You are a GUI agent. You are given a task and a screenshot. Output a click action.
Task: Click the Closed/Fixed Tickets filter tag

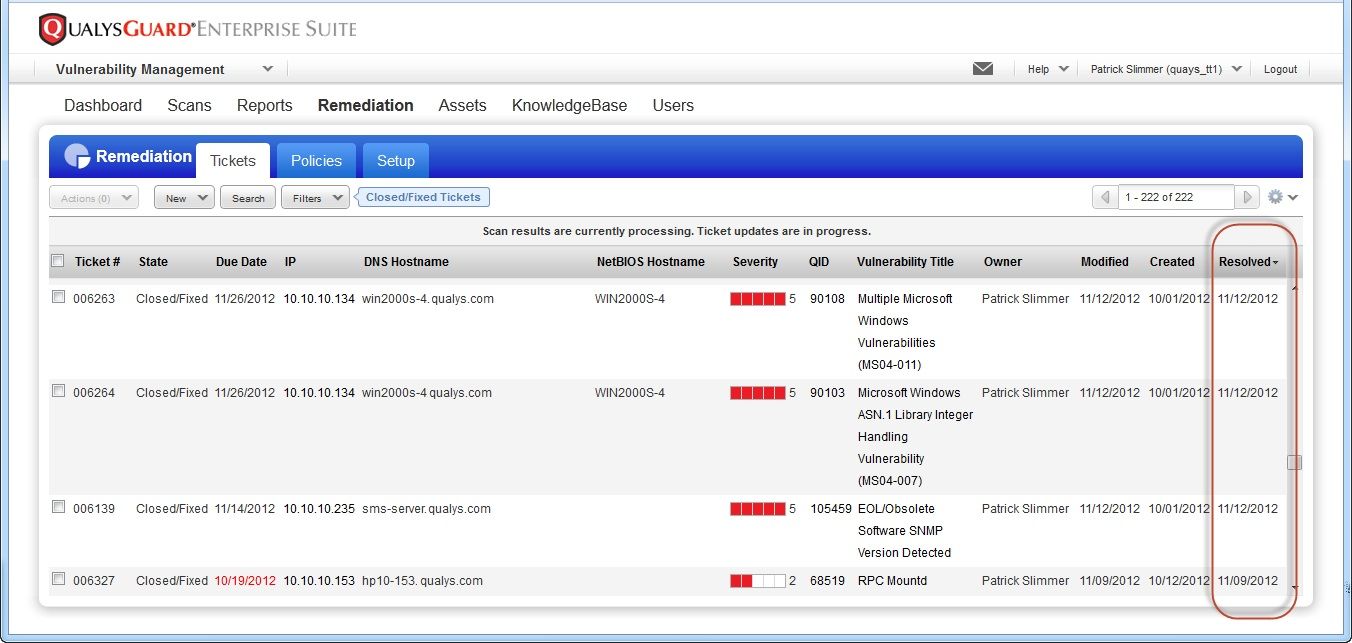click(423, 197)
